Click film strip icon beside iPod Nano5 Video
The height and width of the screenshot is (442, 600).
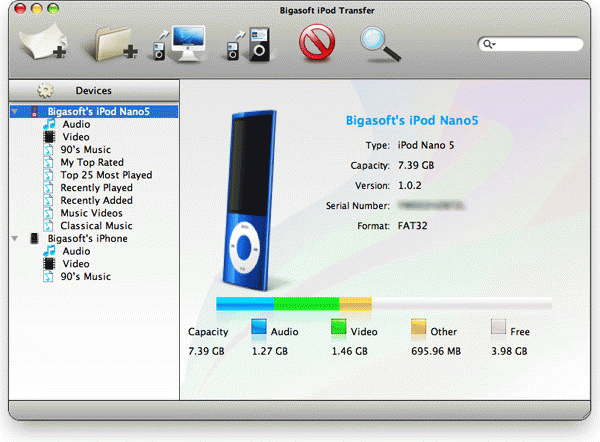[x=49, y=137]
